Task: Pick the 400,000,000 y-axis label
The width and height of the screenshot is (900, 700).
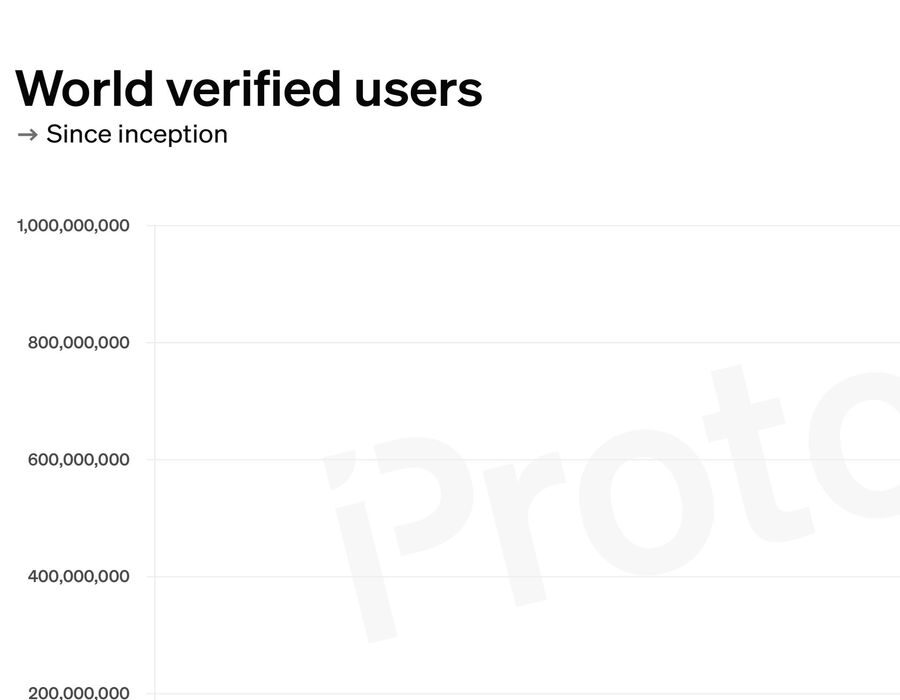Action: point(78,577)
